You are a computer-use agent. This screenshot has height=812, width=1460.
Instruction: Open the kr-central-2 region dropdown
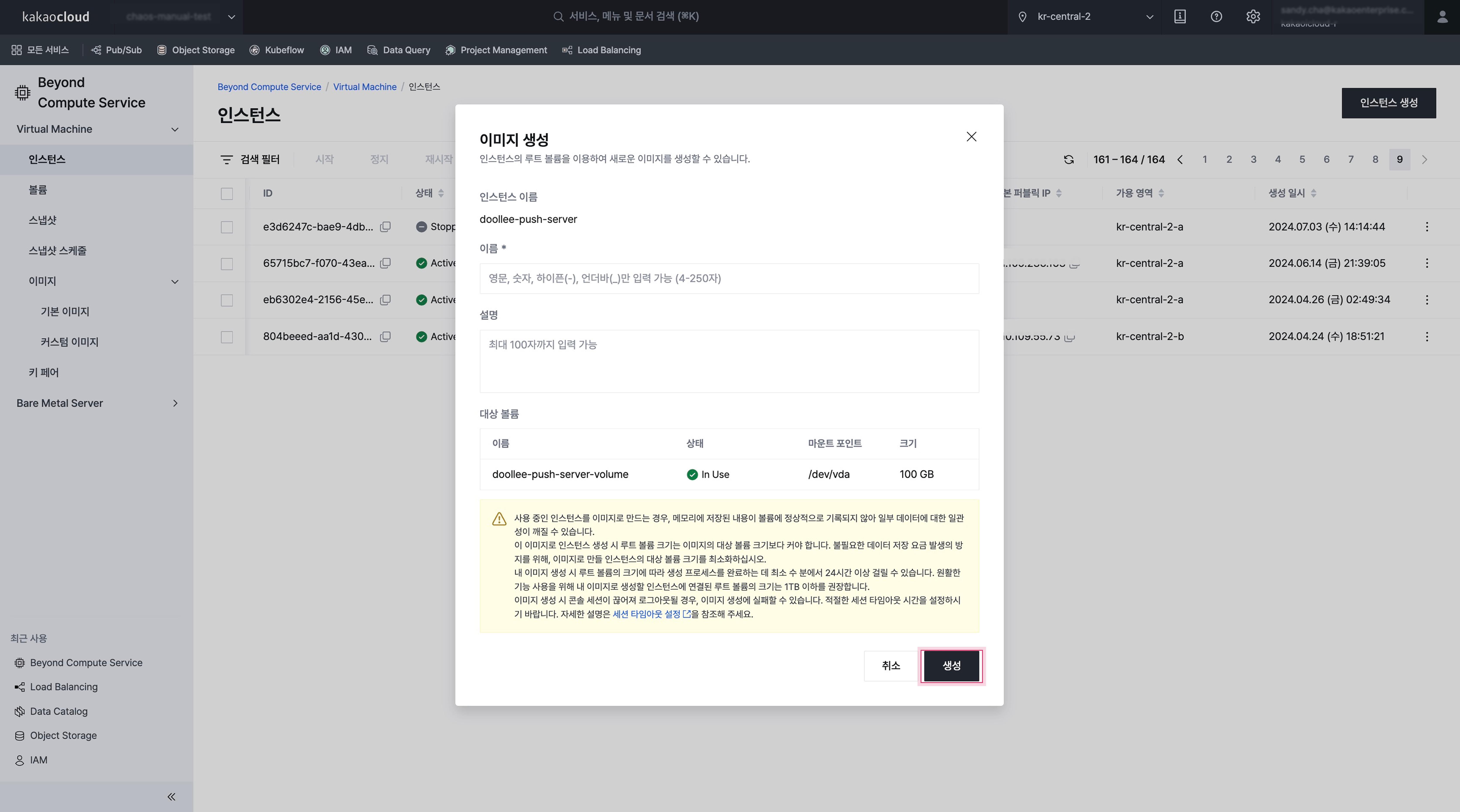coord(1150,16)
